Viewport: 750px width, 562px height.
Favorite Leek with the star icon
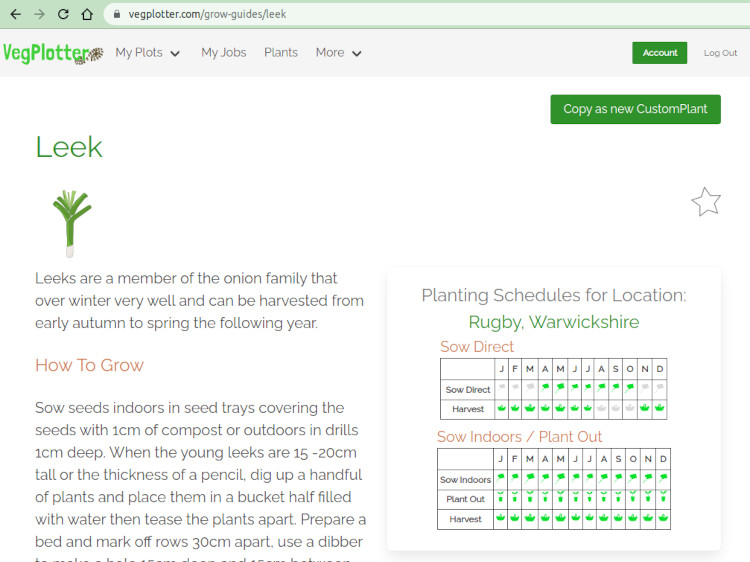coord(706,201)
